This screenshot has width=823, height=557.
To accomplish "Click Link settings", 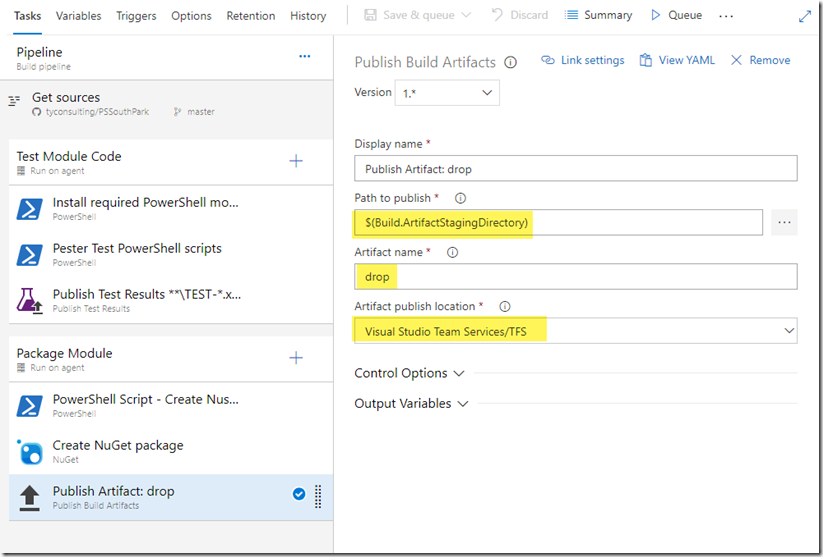I will 583,60.
